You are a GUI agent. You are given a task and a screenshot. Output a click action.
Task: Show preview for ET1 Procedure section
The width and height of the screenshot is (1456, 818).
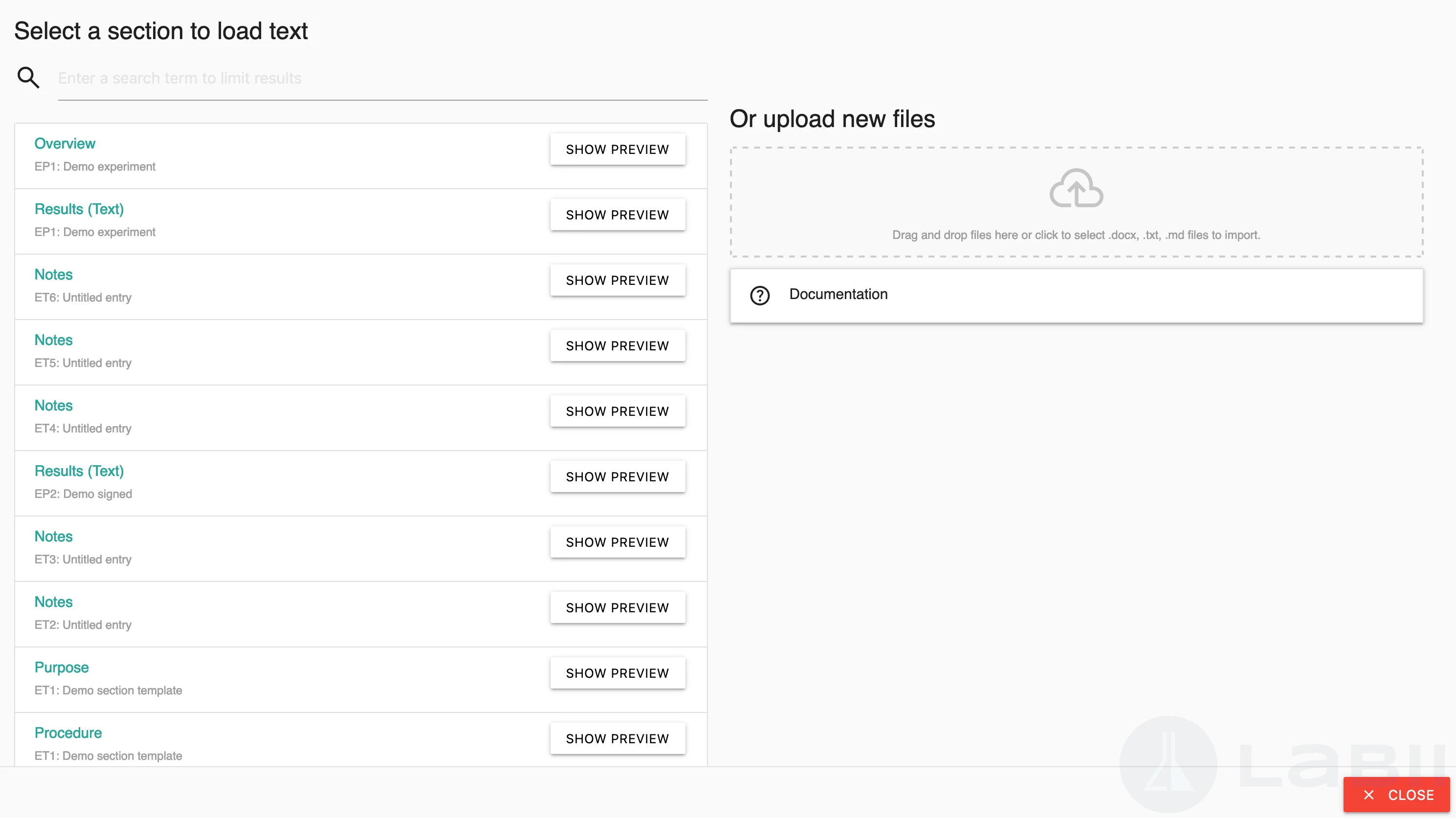(x=617, y=738)
